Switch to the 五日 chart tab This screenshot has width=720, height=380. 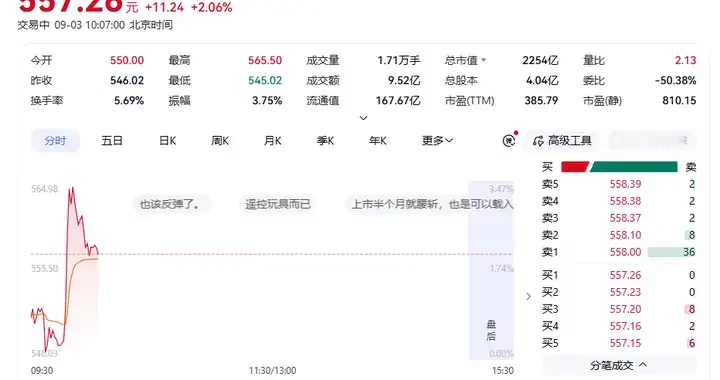click(112, 140)
